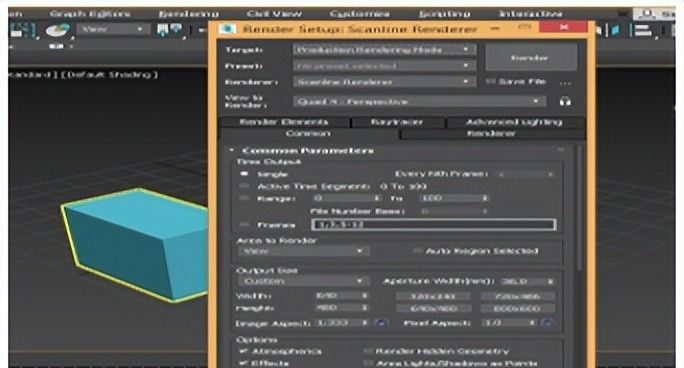Screen dimensions: 684x368
Task: Choose the 720x486 preset button
Action: (x=518, y=296)
